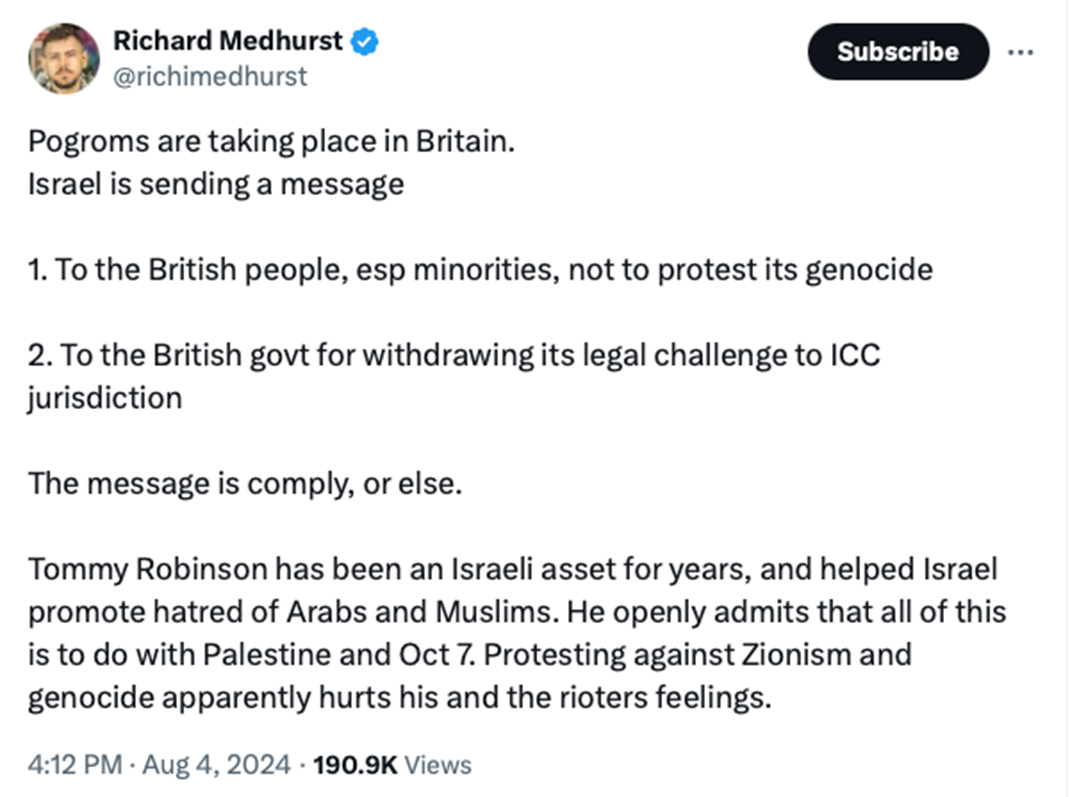View the 190.9K view count number
The image size is (1070, 797).
[355, 765]
